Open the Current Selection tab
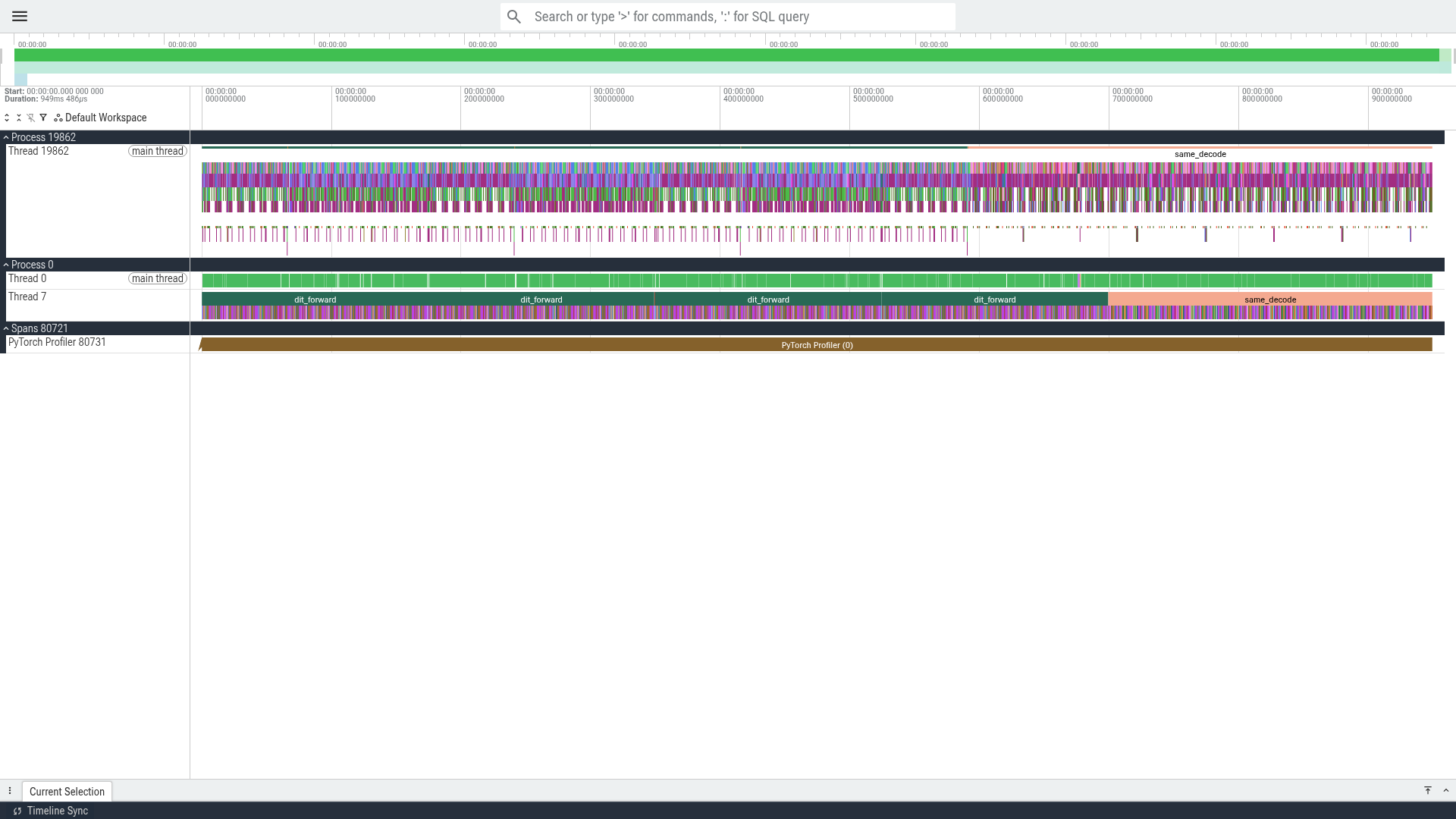The height and width of the screenshot is (819, 1456). click(x=67, y=791)
